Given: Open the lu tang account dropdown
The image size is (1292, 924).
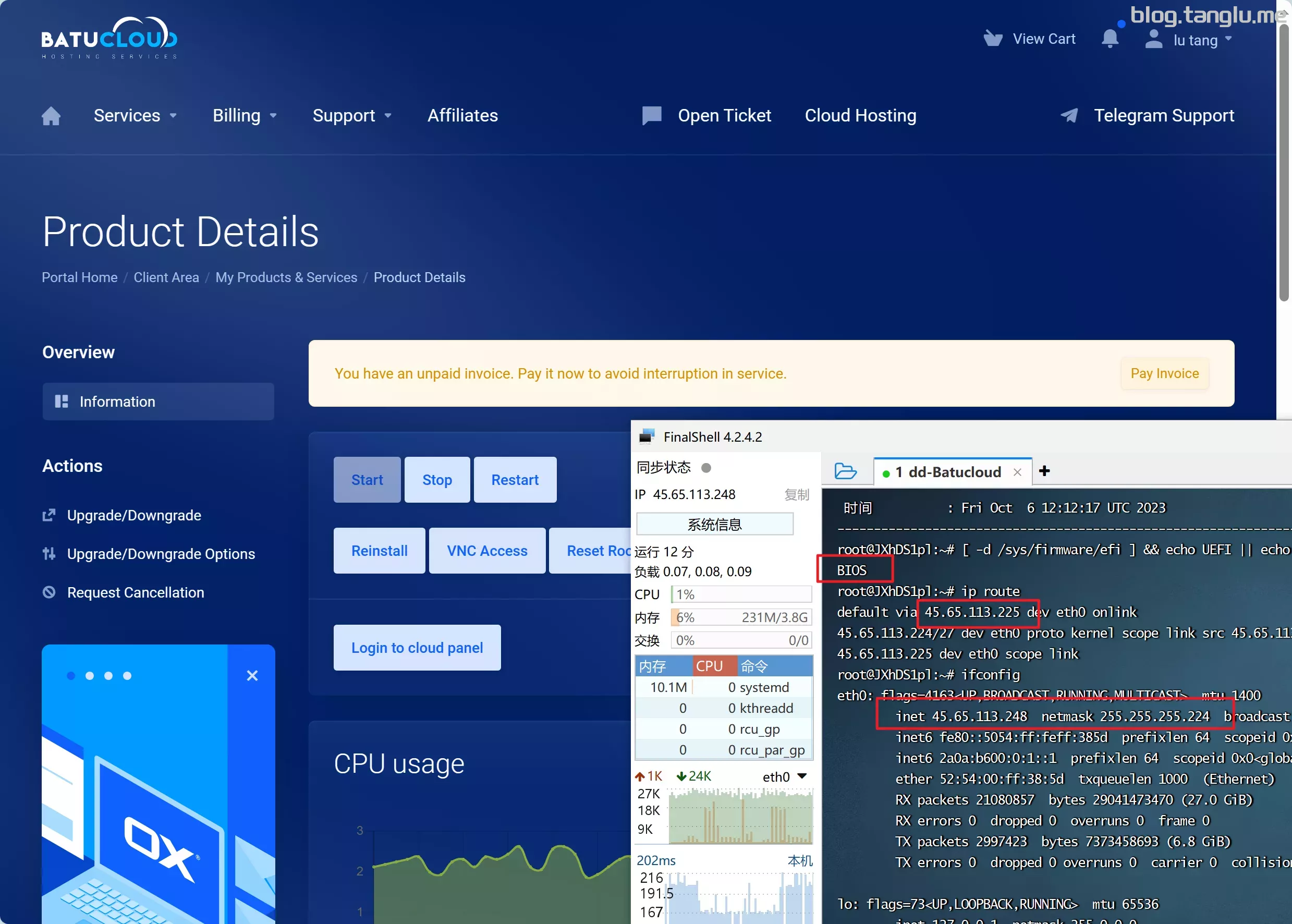Looking at the screenshot, I should [1202, 40].
